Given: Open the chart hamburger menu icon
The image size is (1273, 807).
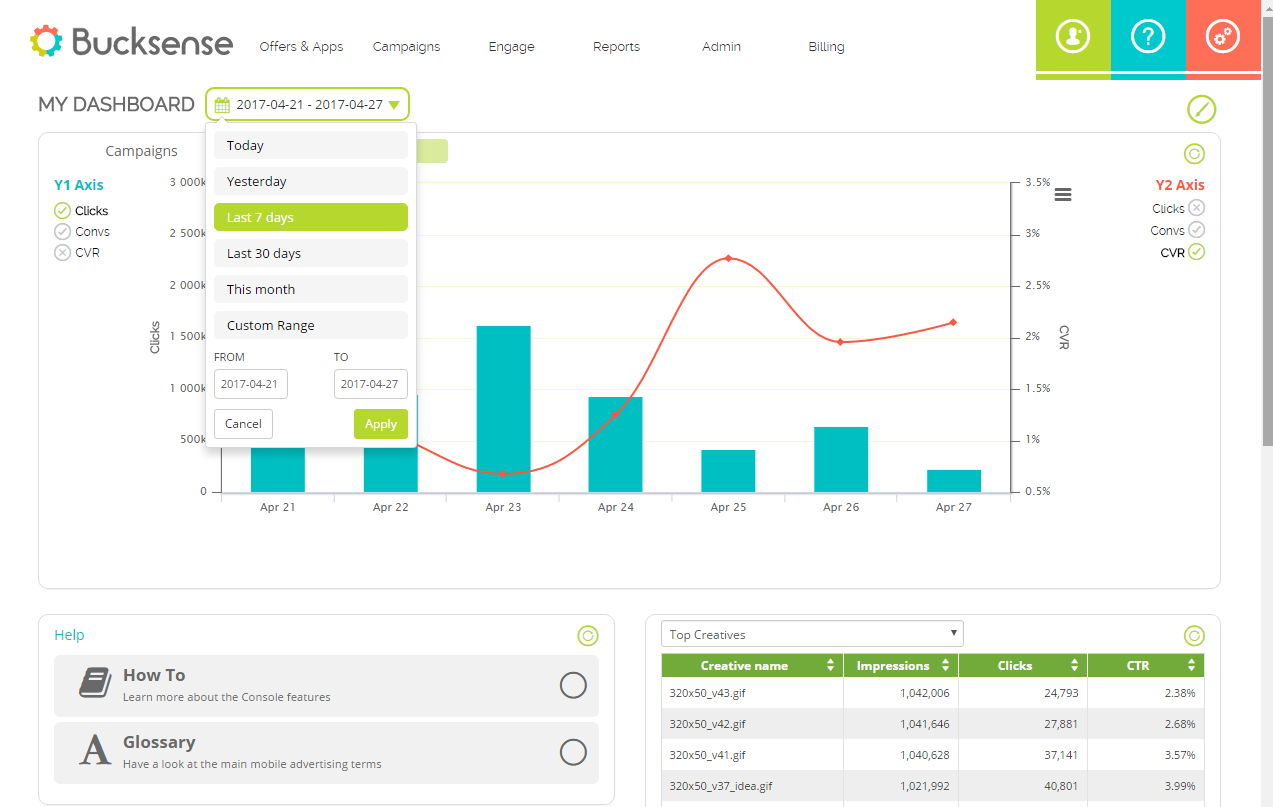Looking at the screenshot, I should coord(1063,194).
